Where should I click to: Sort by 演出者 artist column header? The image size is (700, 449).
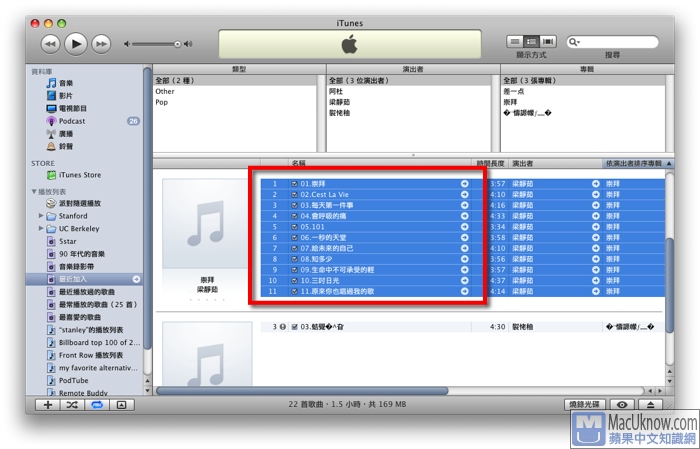[x=555, y=163]
